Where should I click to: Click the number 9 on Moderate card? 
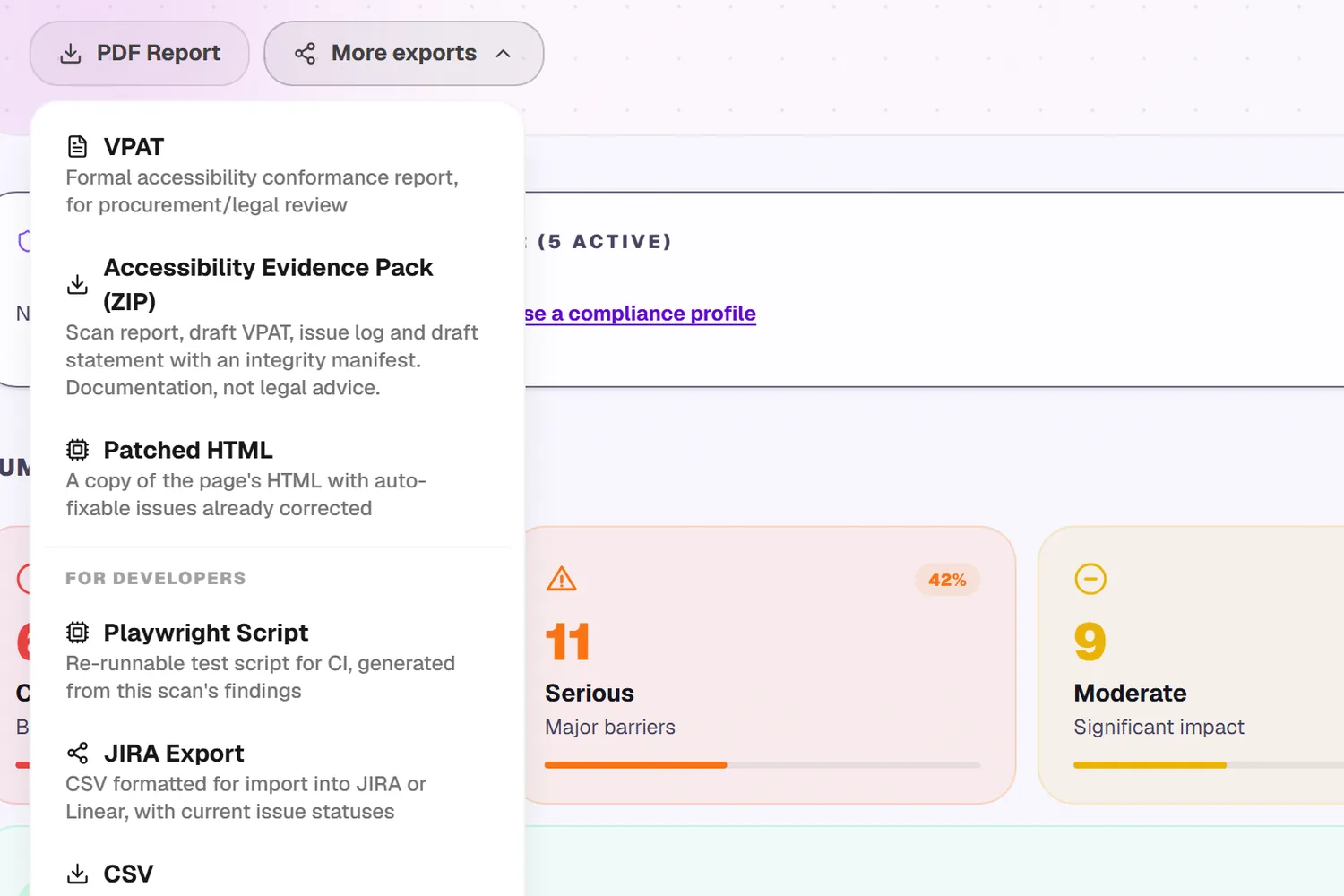click(x=1090, y=642)
